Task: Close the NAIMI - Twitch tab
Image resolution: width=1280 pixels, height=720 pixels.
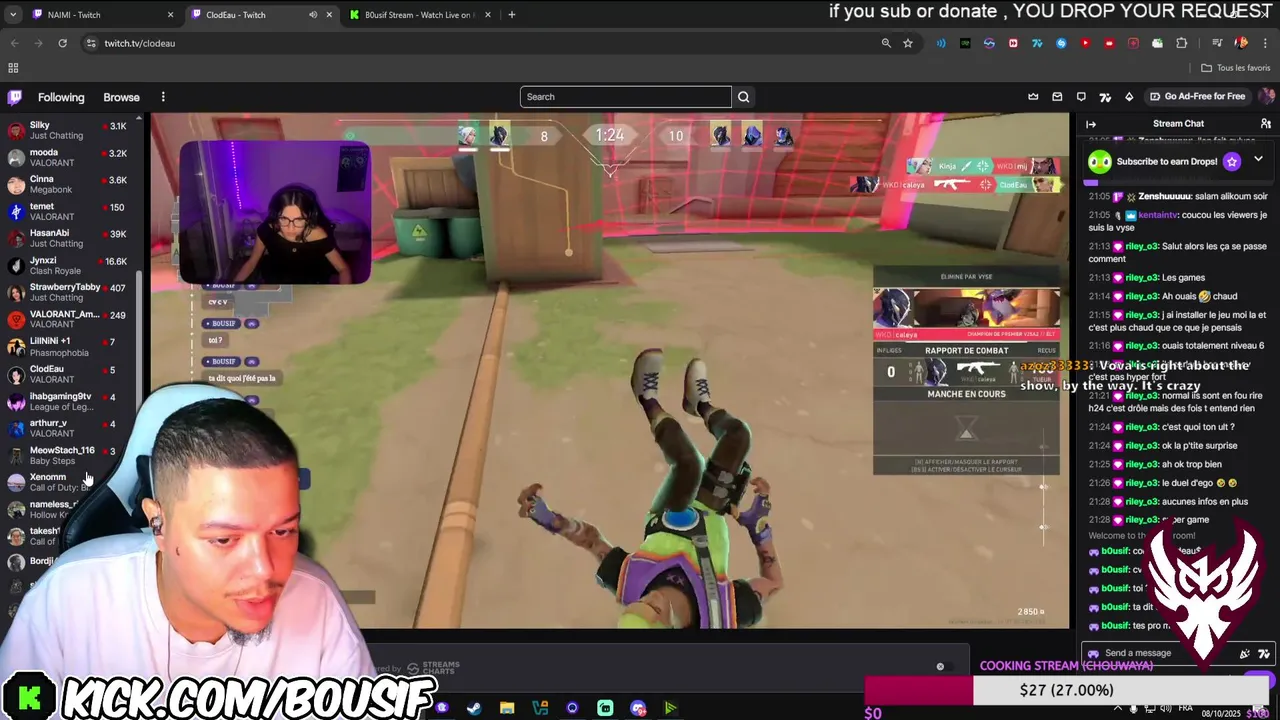Action: 170,15
